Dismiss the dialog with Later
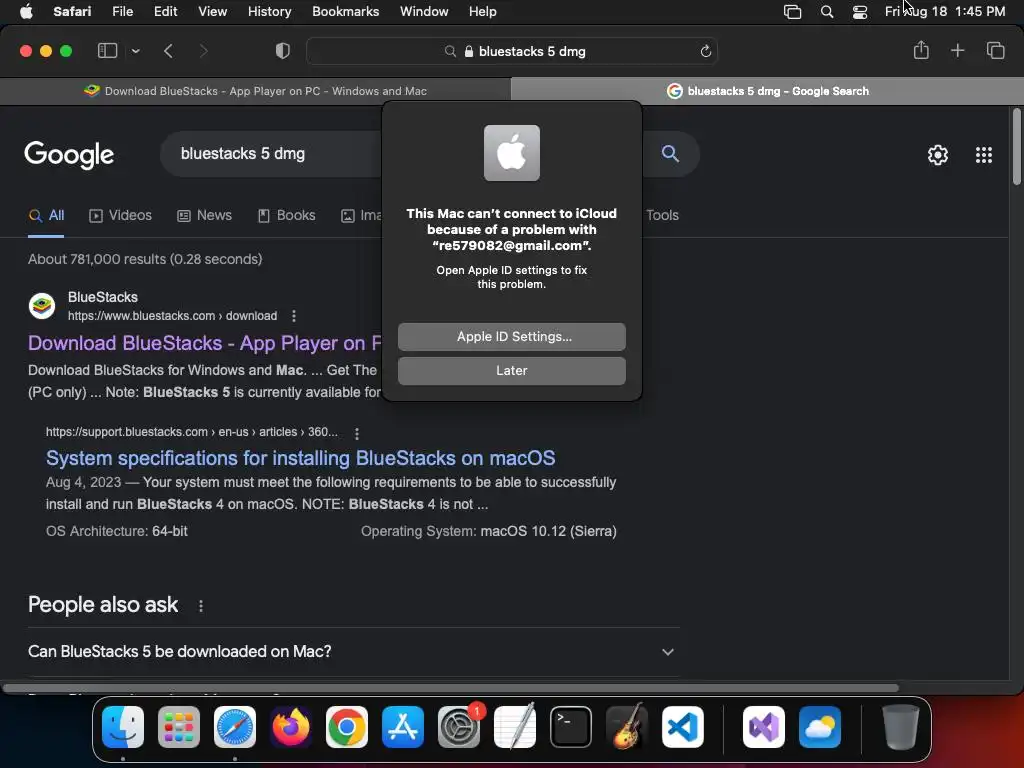Screen dimensions: 1024x768 pos(511,370)
